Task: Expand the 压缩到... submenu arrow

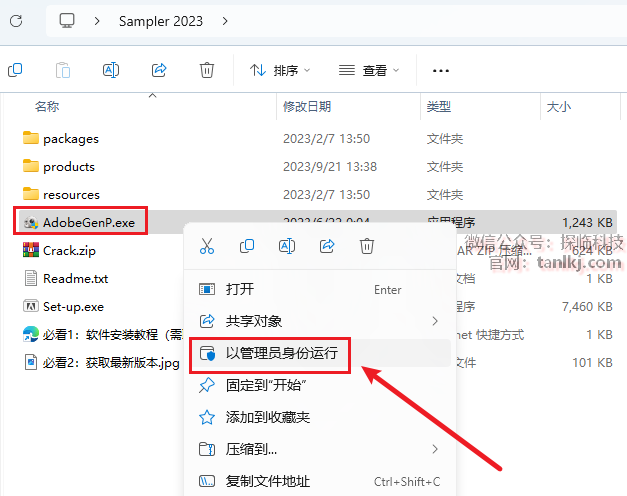Action: (x=435, y=449)
